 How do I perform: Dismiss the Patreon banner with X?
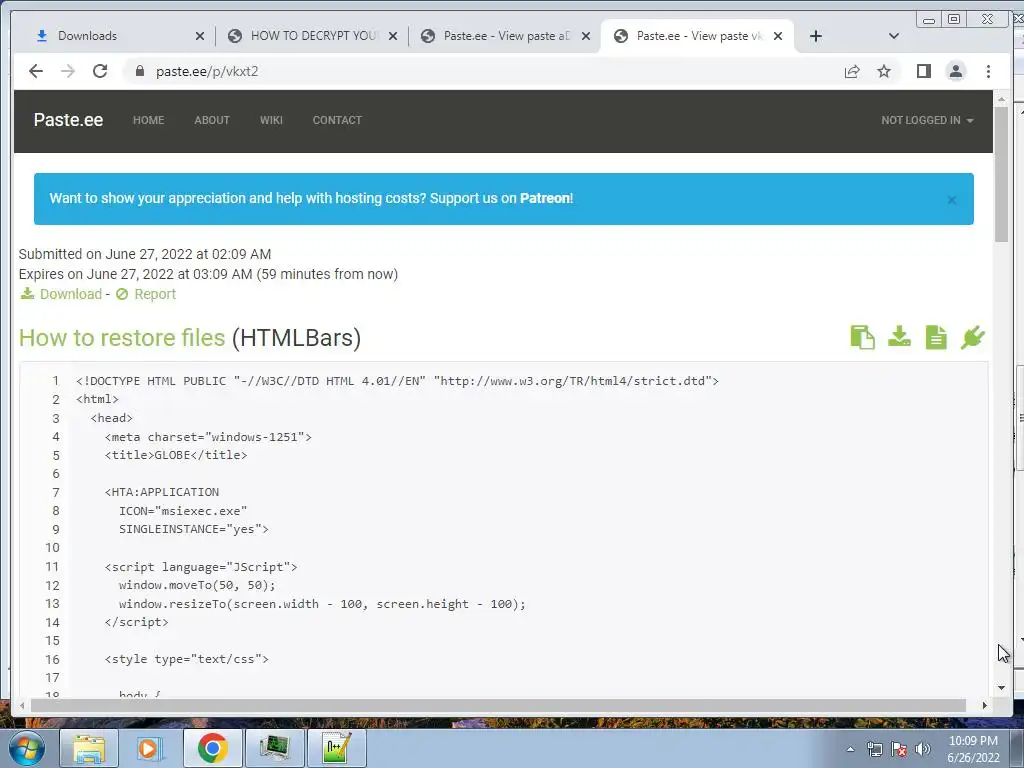[x=952, y=200]
